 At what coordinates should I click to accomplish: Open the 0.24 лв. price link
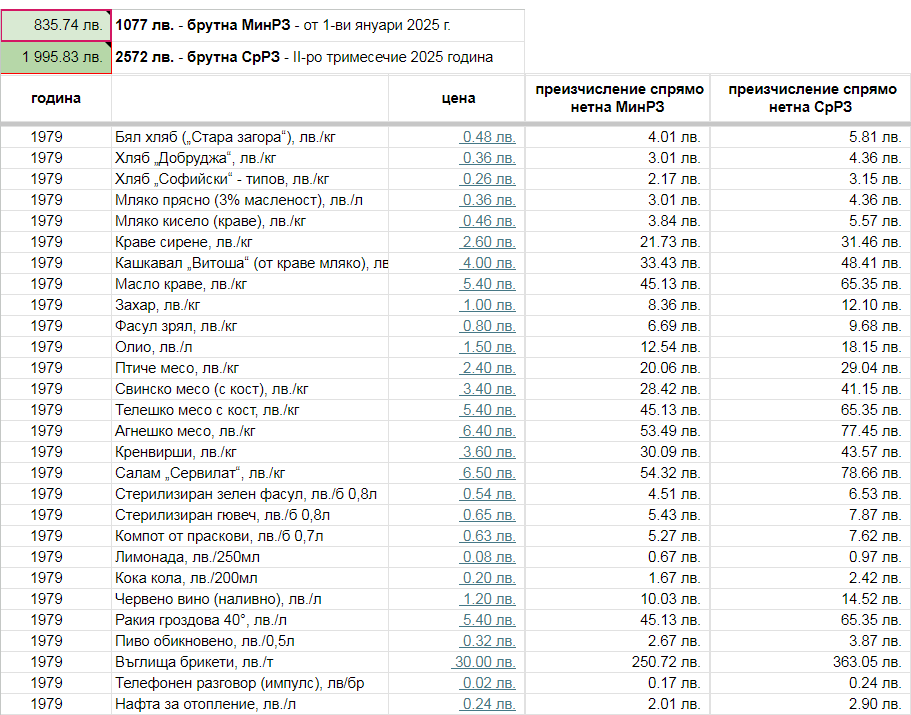489,704
